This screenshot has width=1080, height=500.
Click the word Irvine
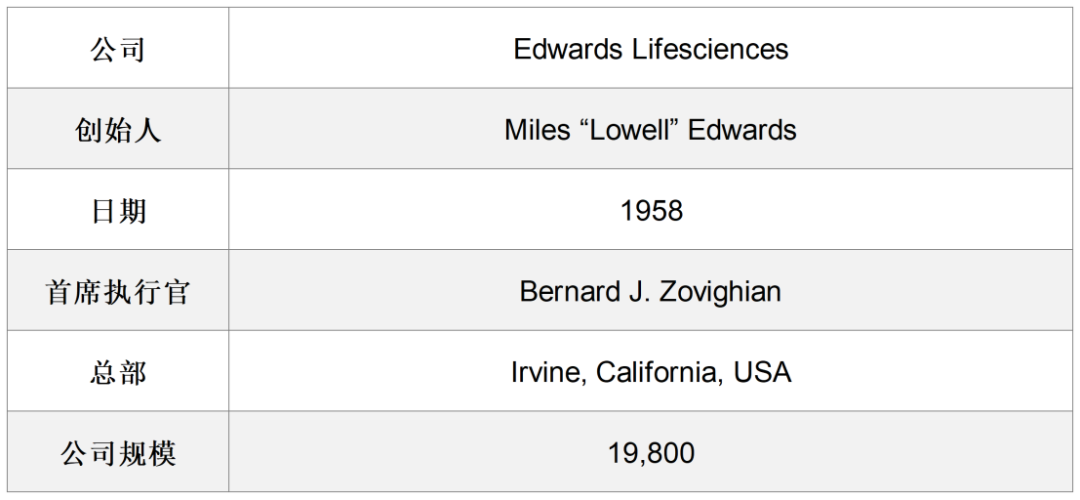click(x=548, y=372)
